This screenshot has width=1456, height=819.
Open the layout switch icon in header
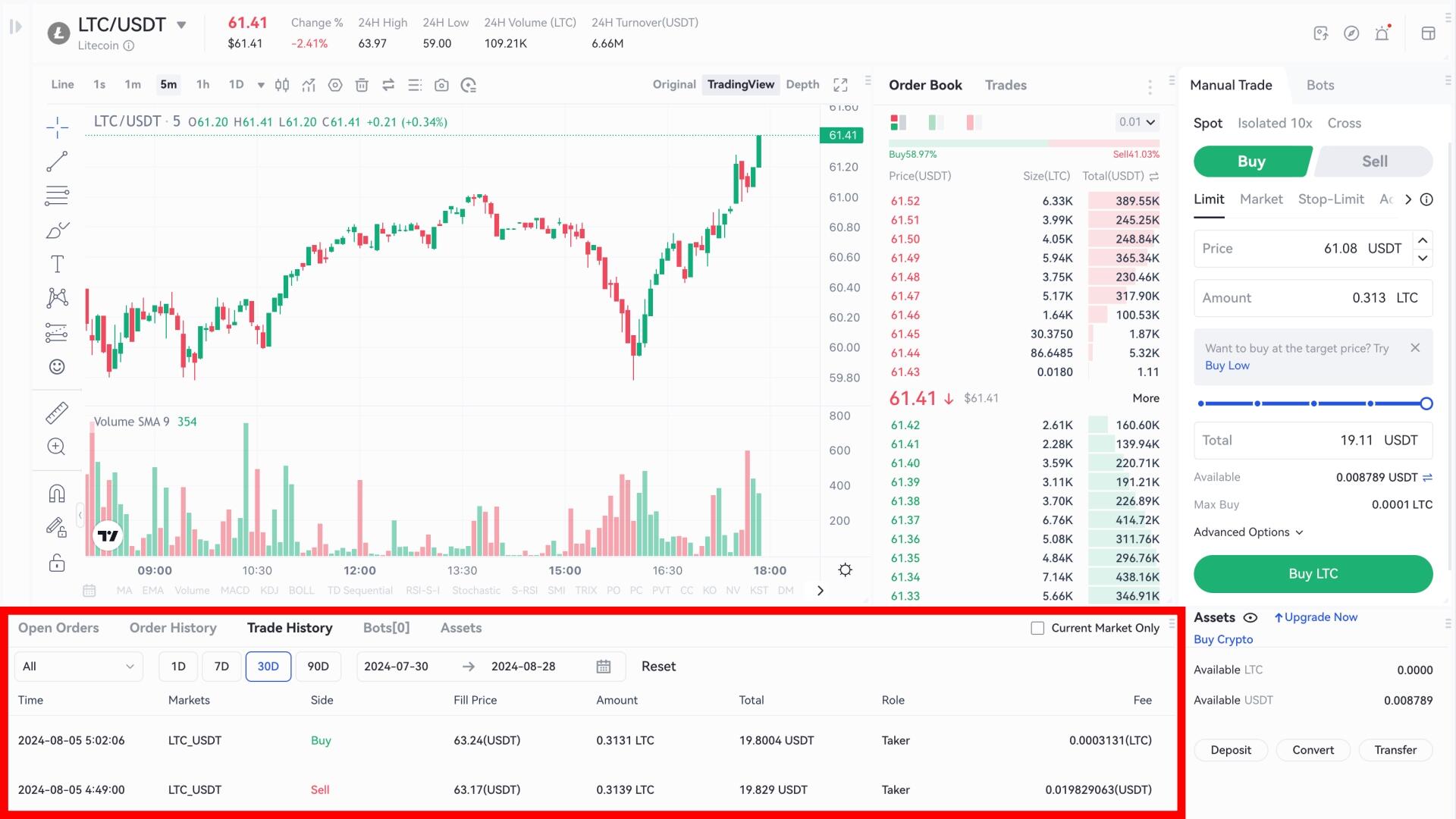click(1429, 33)
